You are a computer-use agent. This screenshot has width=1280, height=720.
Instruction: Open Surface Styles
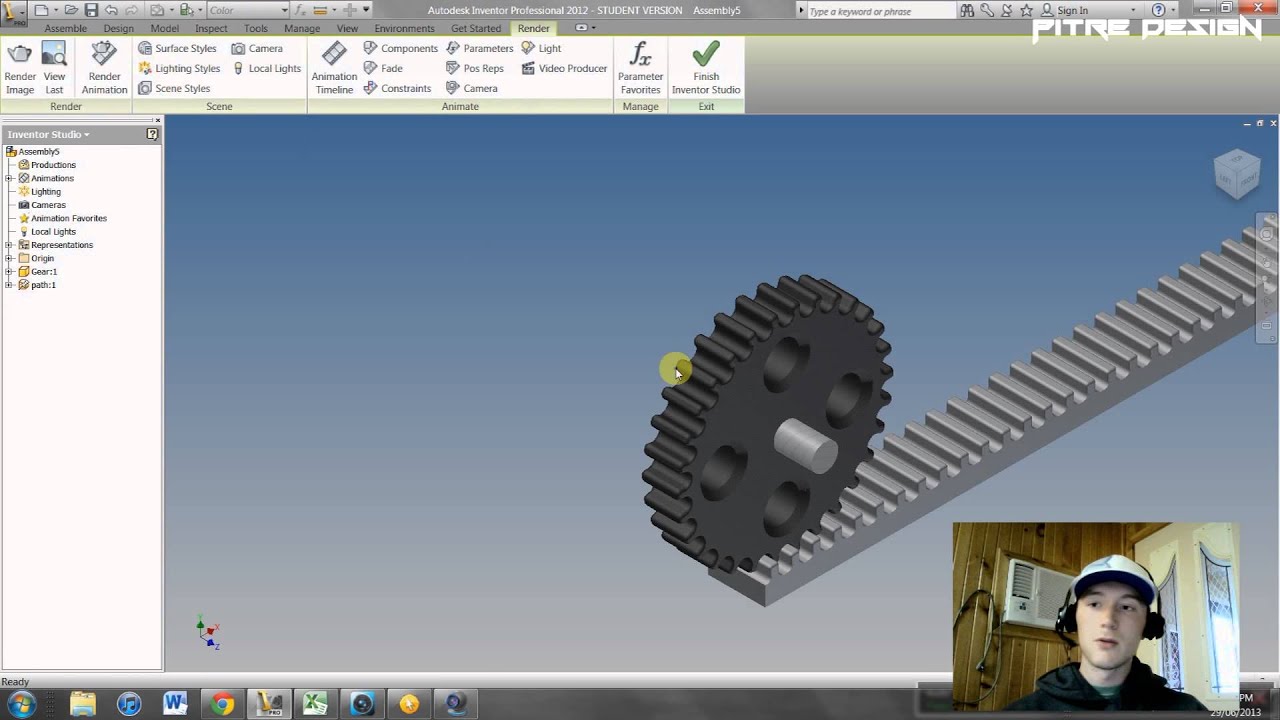pyautogui.click(x=177, y=48)
